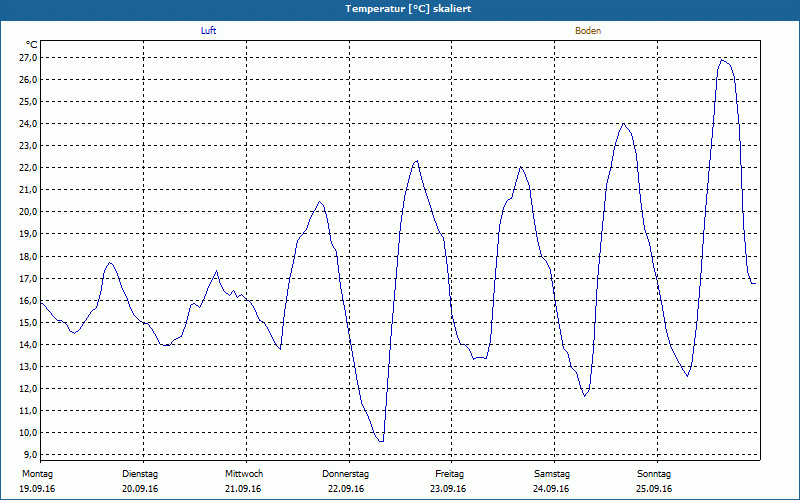Click the 9,0 axis value

(x=30, y=455)
